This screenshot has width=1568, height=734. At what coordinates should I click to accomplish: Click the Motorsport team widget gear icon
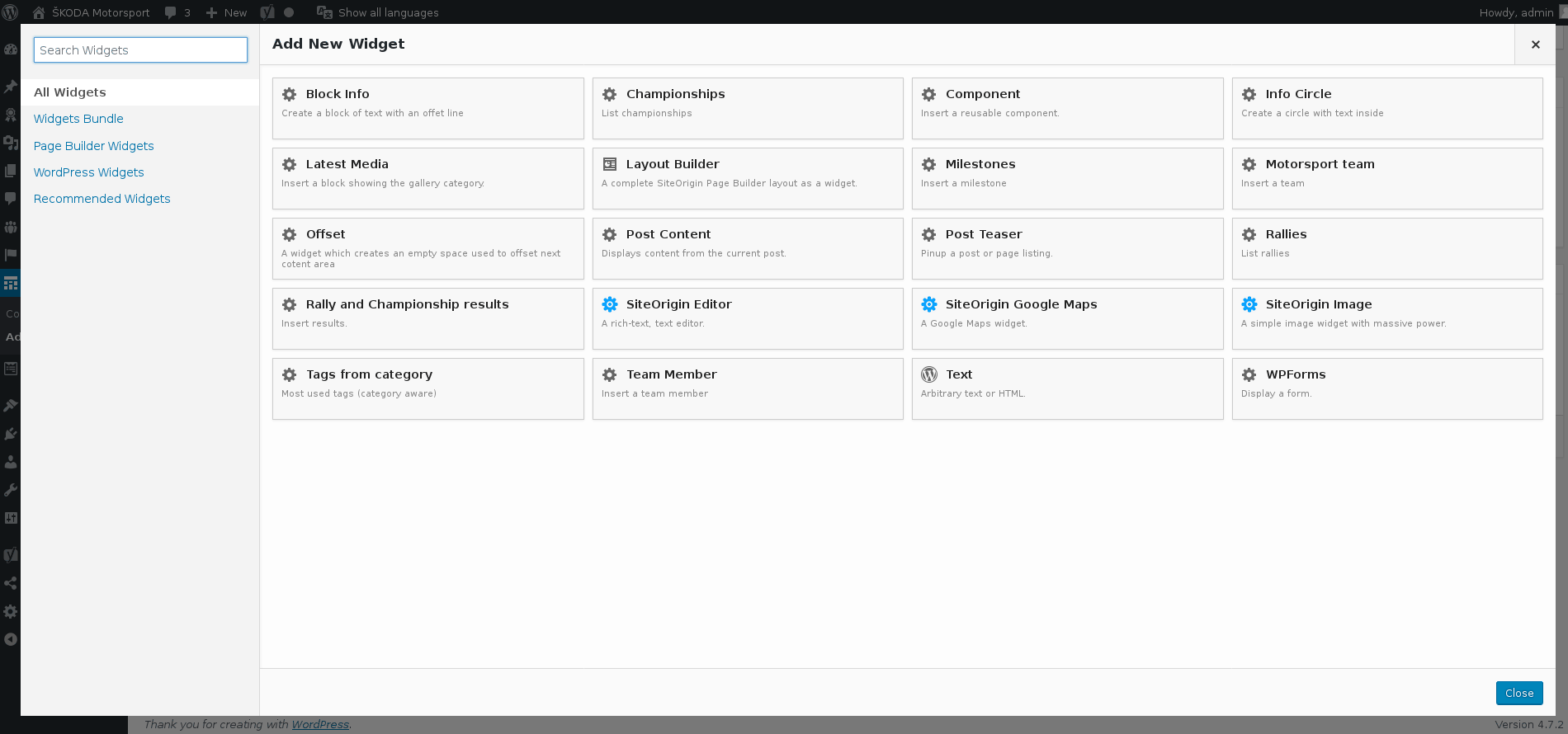tap(1249, 164)
